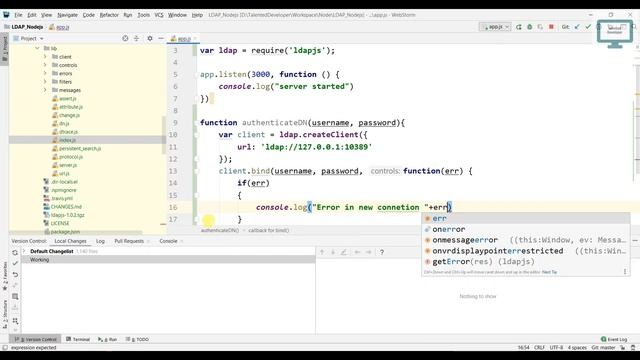Click the three-dot menu in autocomplete popup
Image resolution: width=640 pixels, height=360 pixels.
tap(624, 272)
